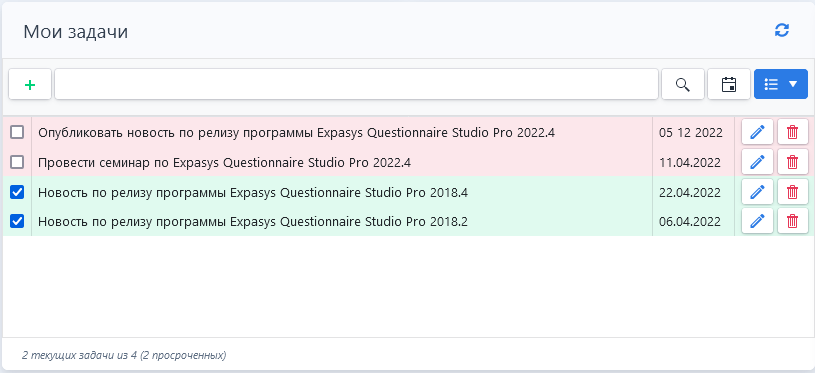Open the calendar date picker
The width and height of the screenshot is (815, 373).
[x=729, y=84]
